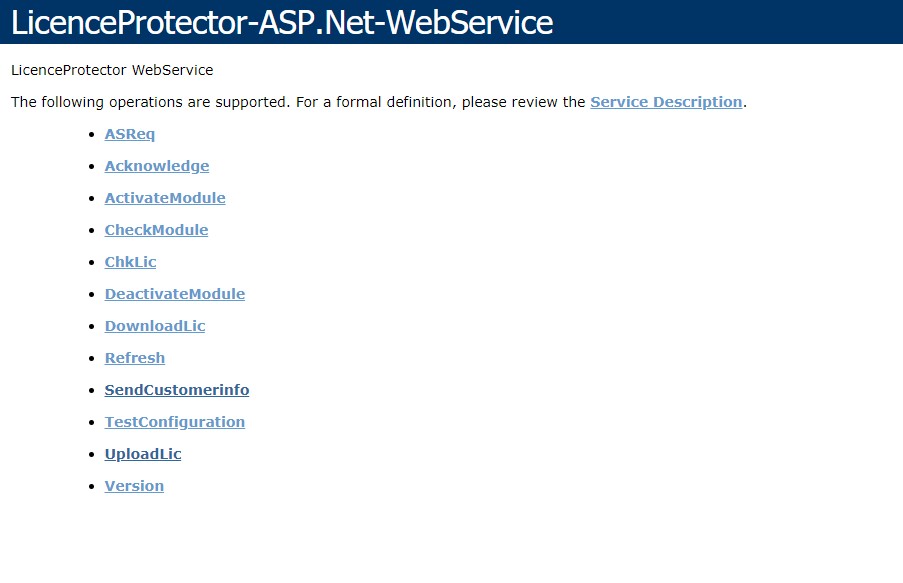Screen dimensions: 903x583
Task: Click the LicenceProtector-ASP.Net-WebService page heading
Action: 282,22
